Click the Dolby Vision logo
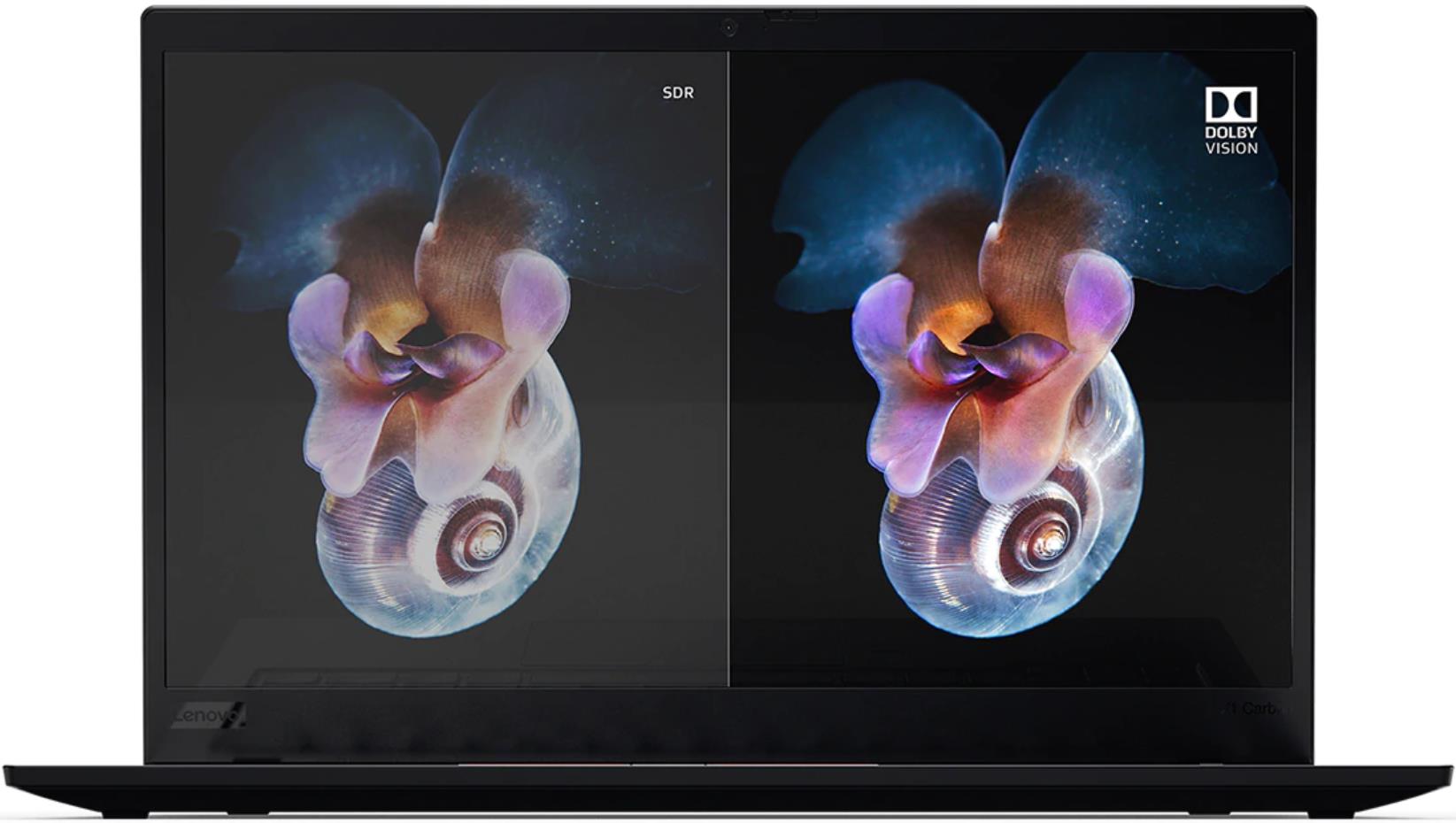Viewport: 1456px width, 823px height. [x=1231, y=120]
